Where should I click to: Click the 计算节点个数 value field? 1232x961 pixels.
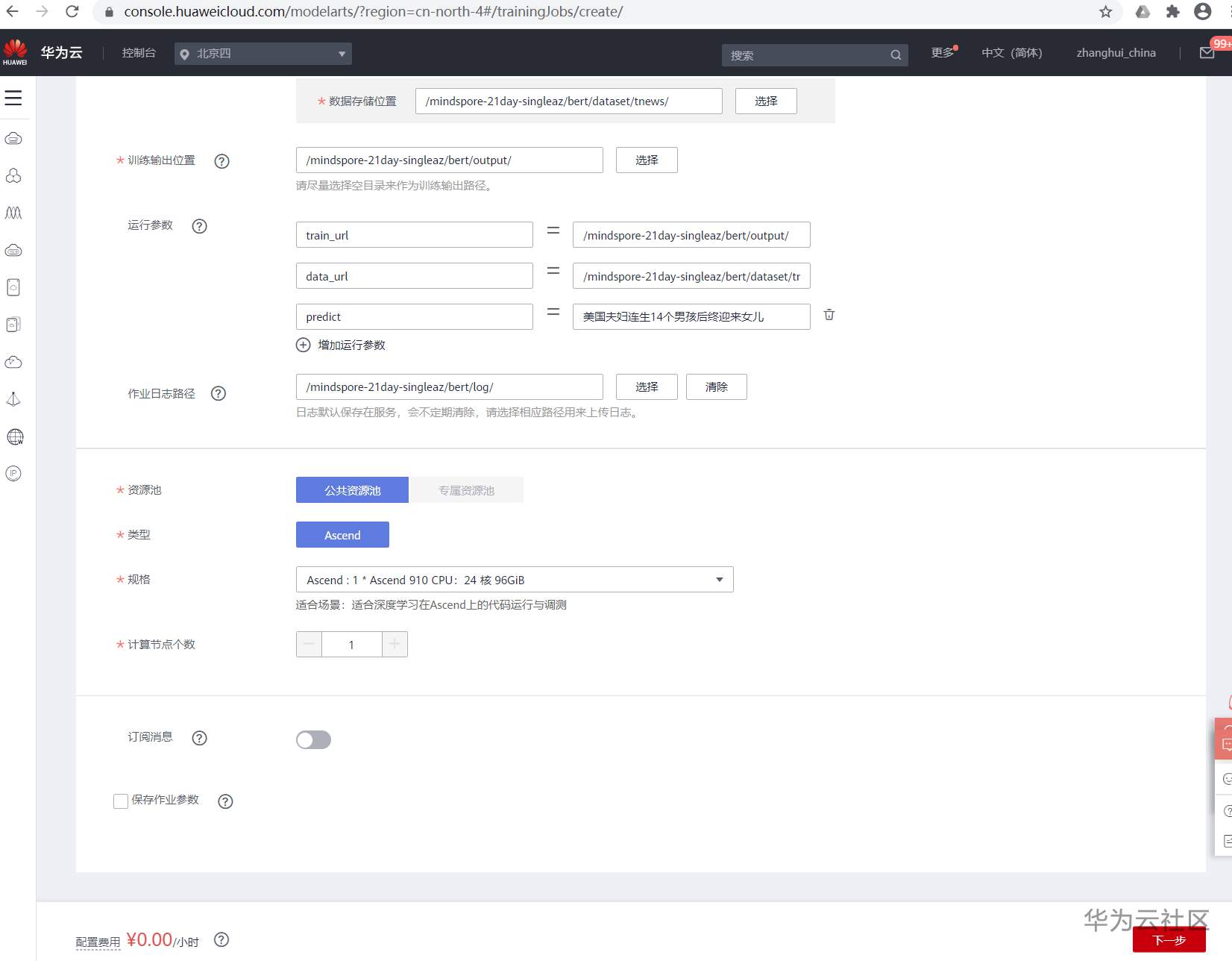pyautogui.click(x=352, y=645)
